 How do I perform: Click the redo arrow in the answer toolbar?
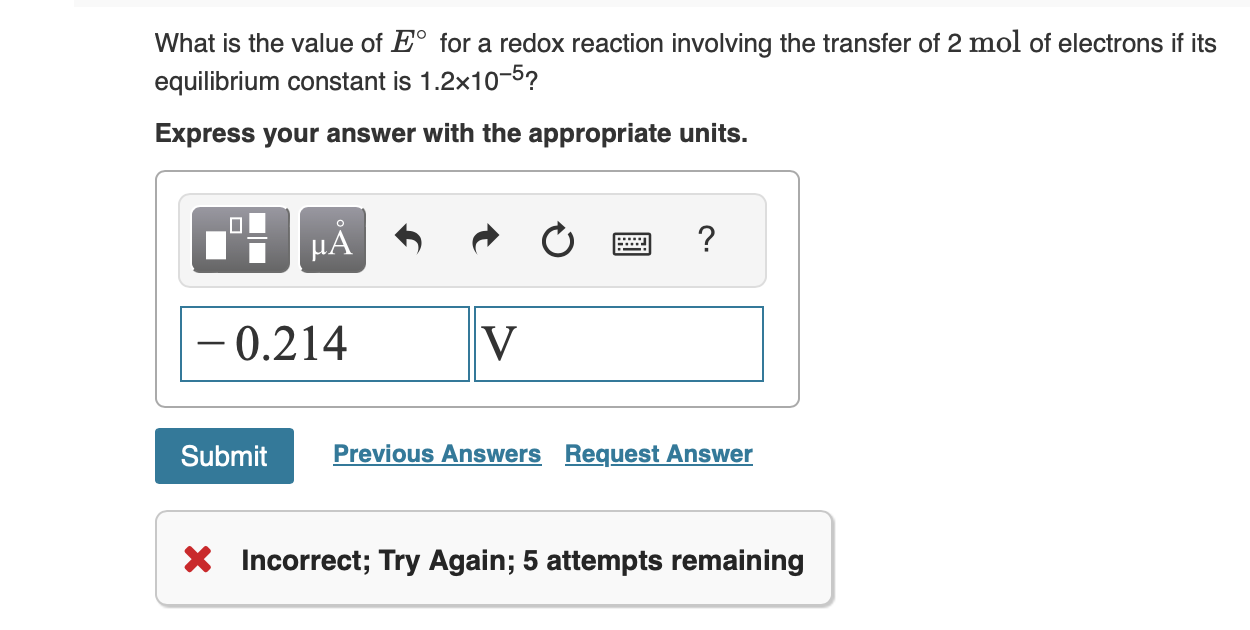[484, 239]
